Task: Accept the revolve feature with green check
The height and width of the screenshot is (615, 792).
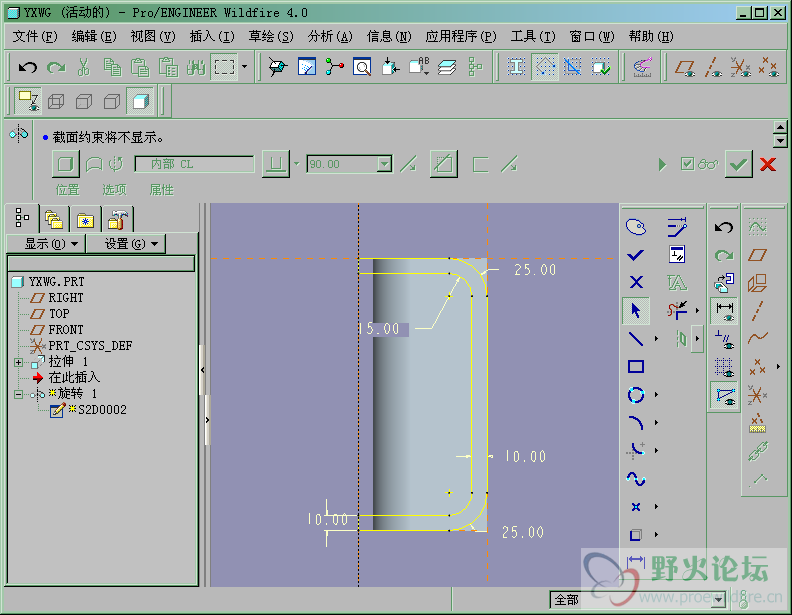Action: point(738,164)
